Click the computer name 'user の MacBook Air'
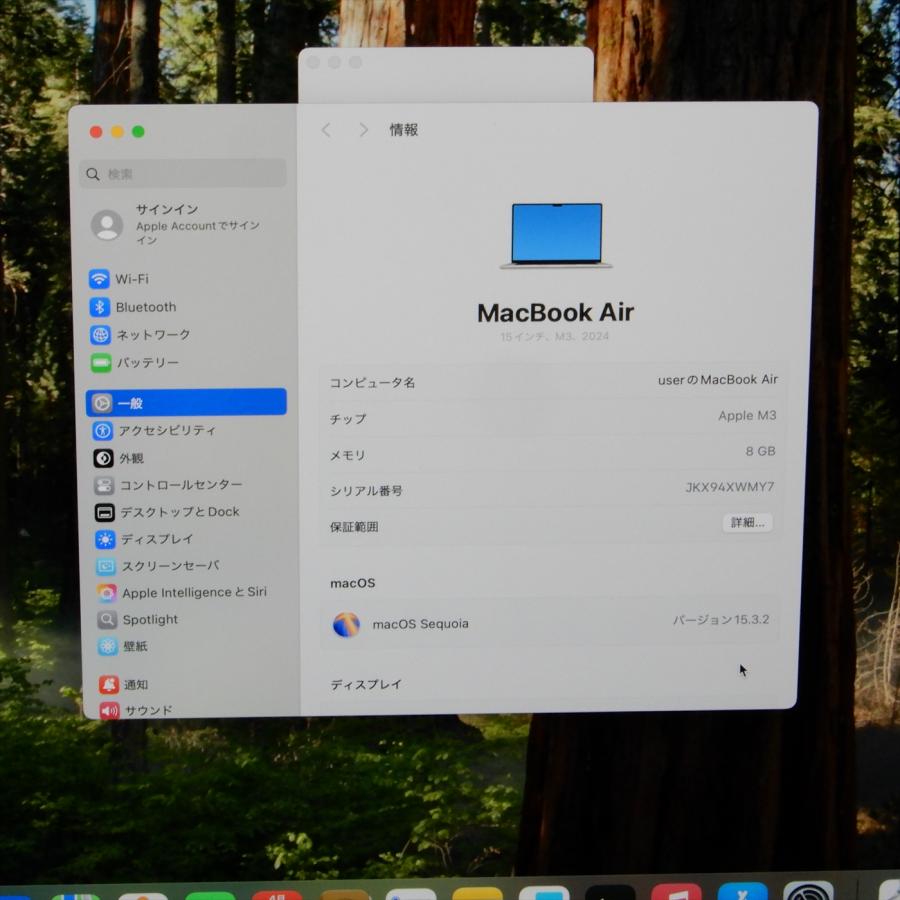The image size is (900, 900). coord(717,380)
